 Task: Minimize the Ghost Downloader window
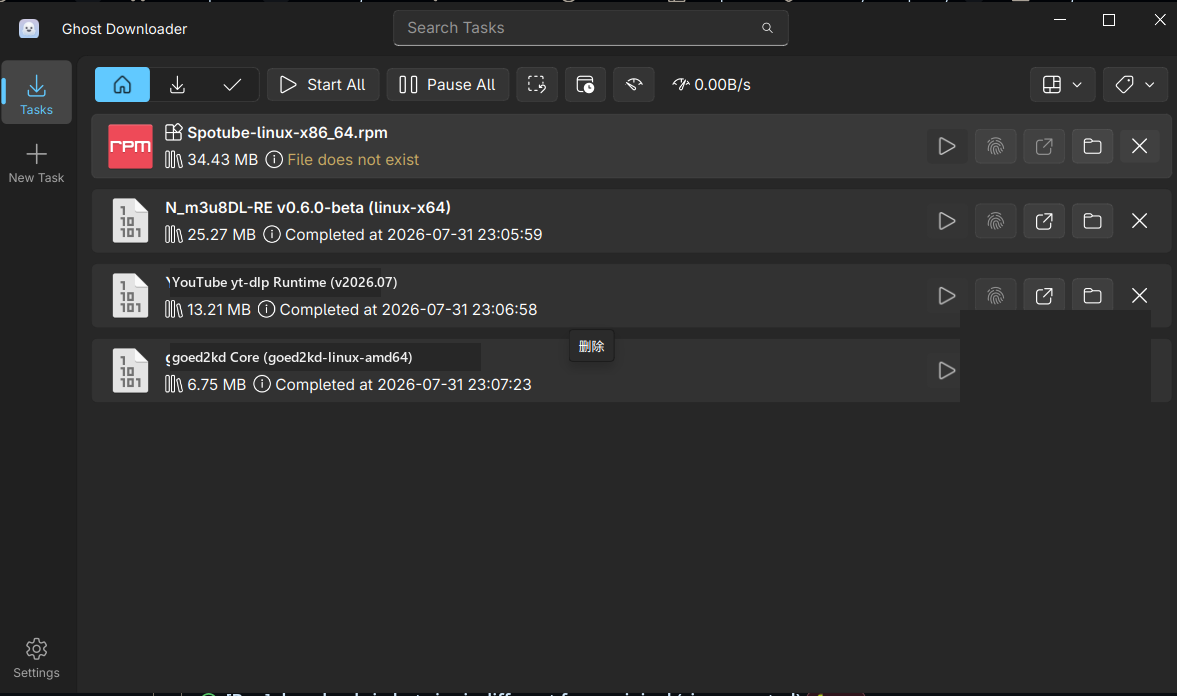[1060, 20]
